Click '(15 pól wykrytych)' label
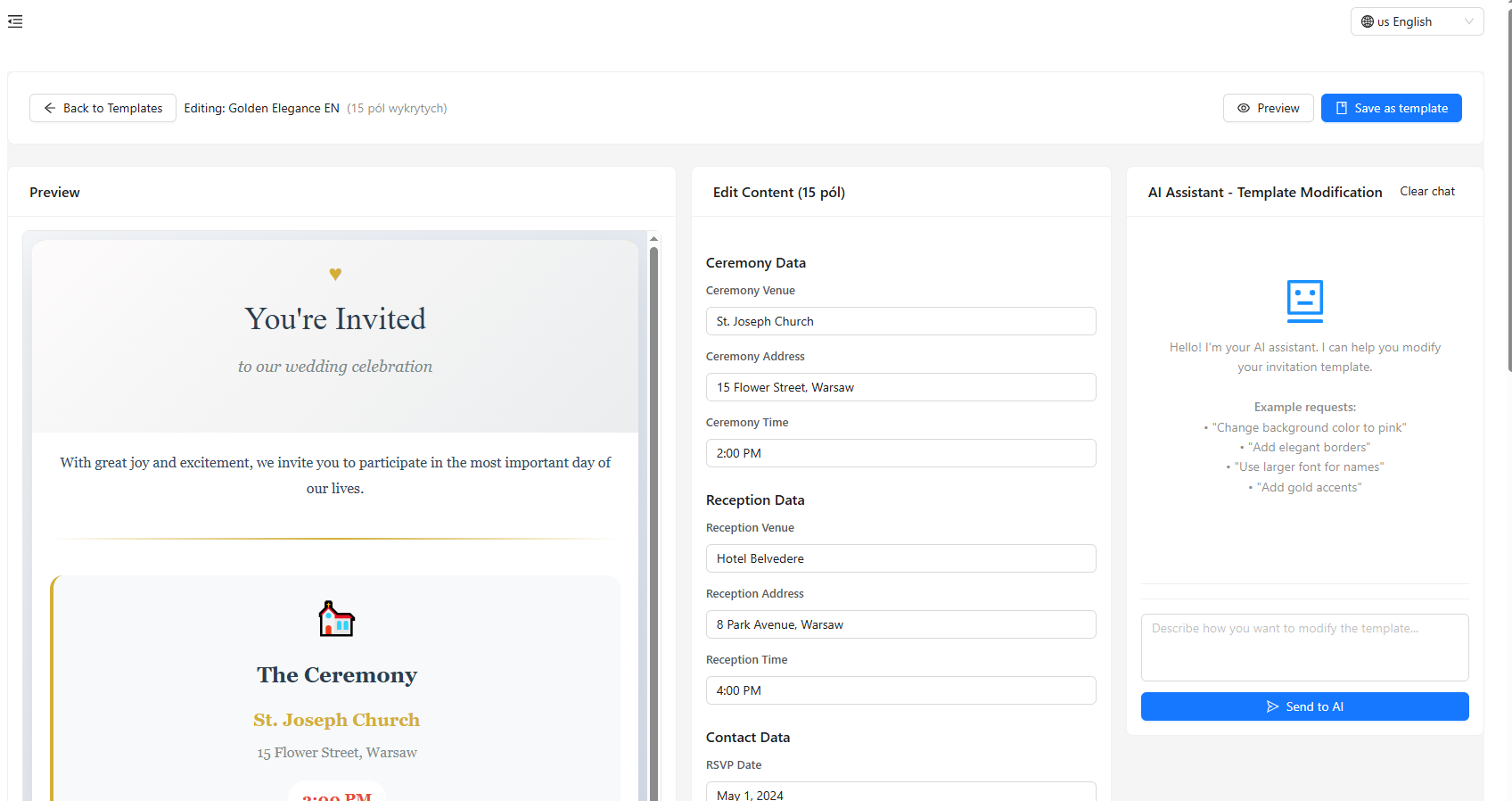The image size is (1512, 801). [x=397, y=108]
